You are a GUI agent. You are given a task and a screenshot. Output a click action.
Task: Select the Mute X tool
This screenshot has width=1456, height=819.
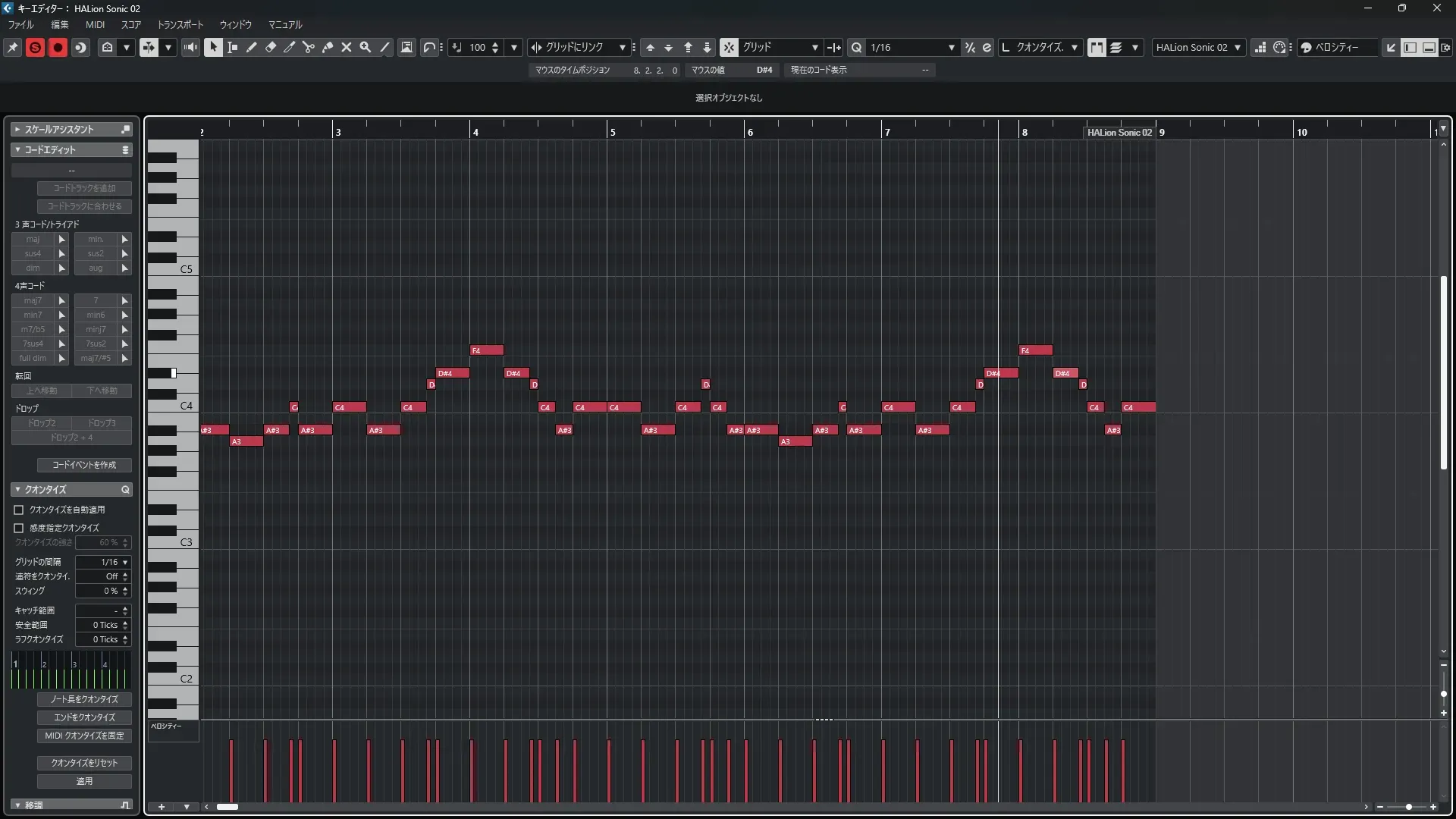click(x=347, y=47)
